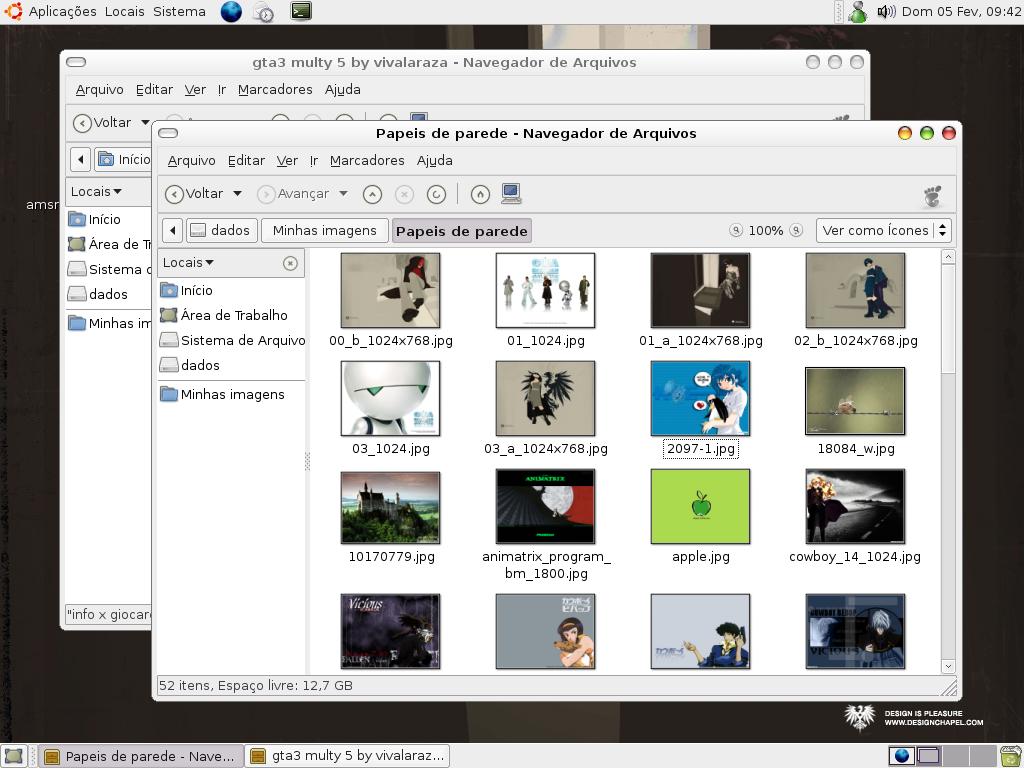
Task: Click the clock Dom 05 Fev, 09:42
Action: pos(961,11)
